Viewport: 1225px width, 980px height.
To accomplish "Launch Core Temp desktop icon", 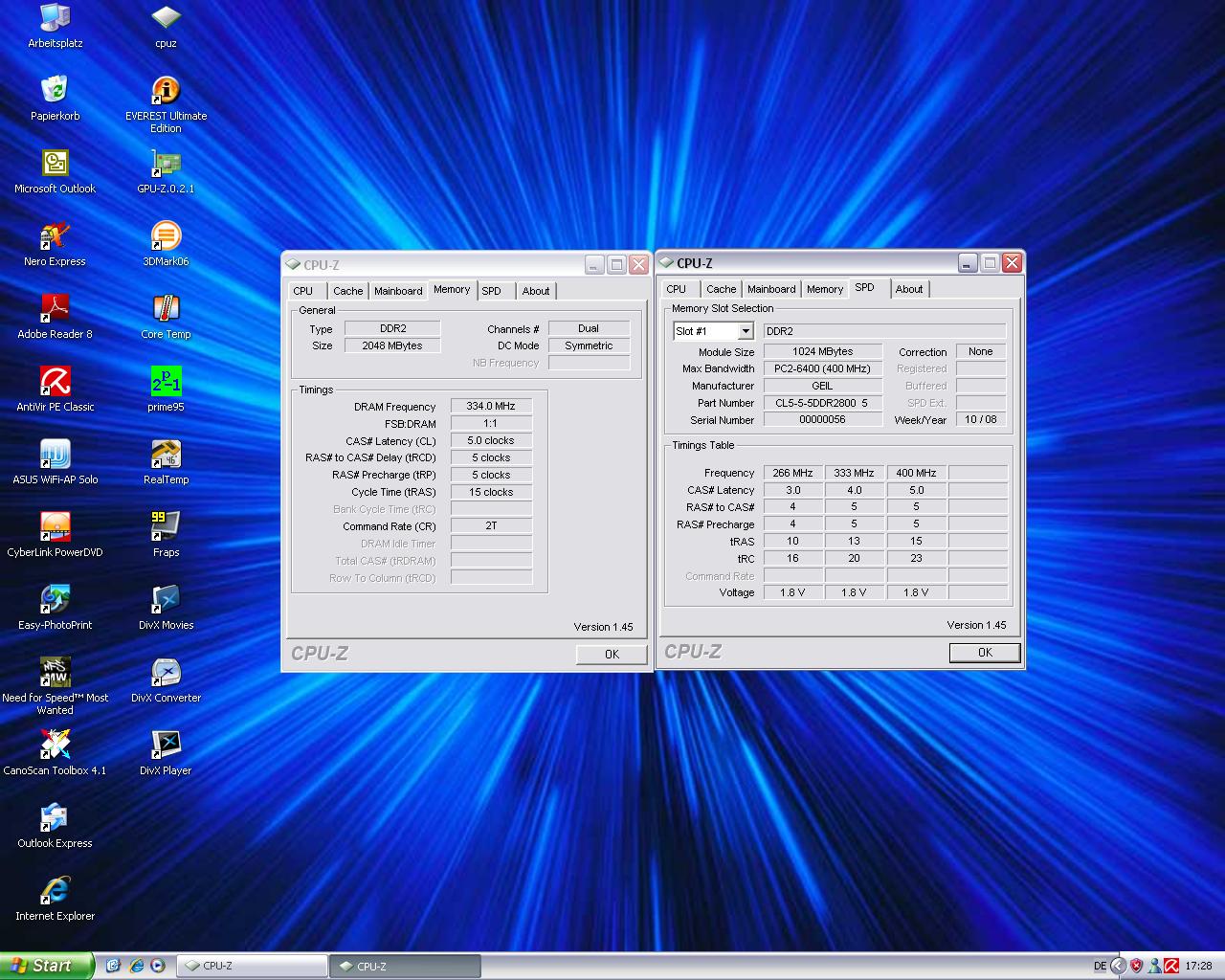I will [166, 317].
